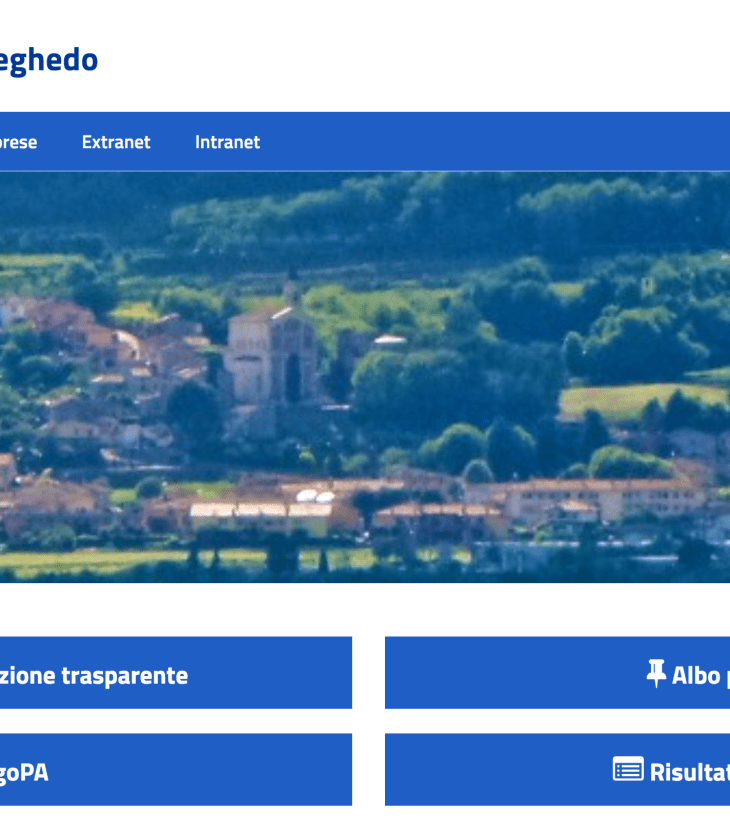The image size is (730, 836).
Task: Click the white gap between the button columns
Action: [368, 720]
